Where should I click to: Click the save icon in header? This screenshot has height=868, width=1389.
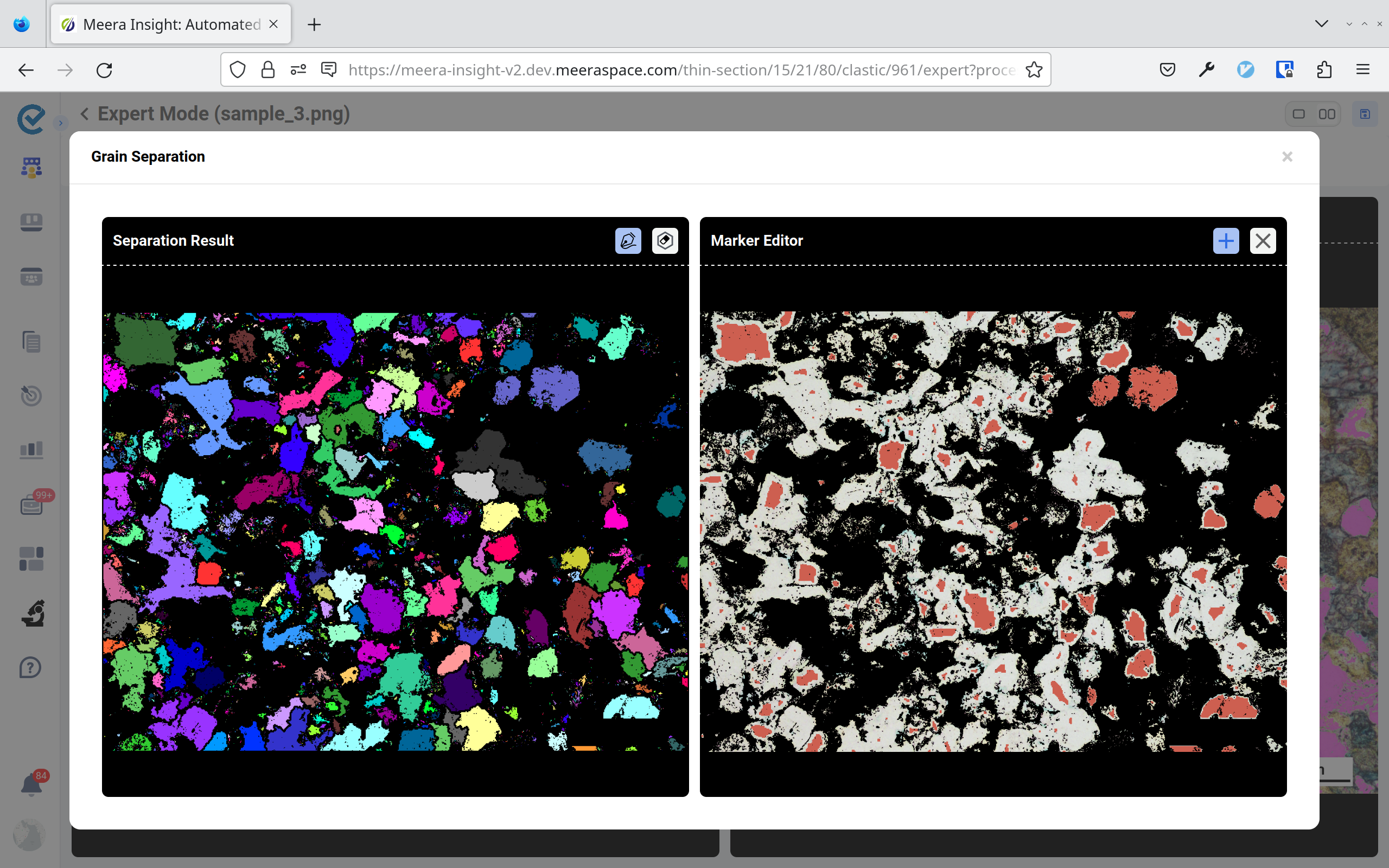(1365, 114)
